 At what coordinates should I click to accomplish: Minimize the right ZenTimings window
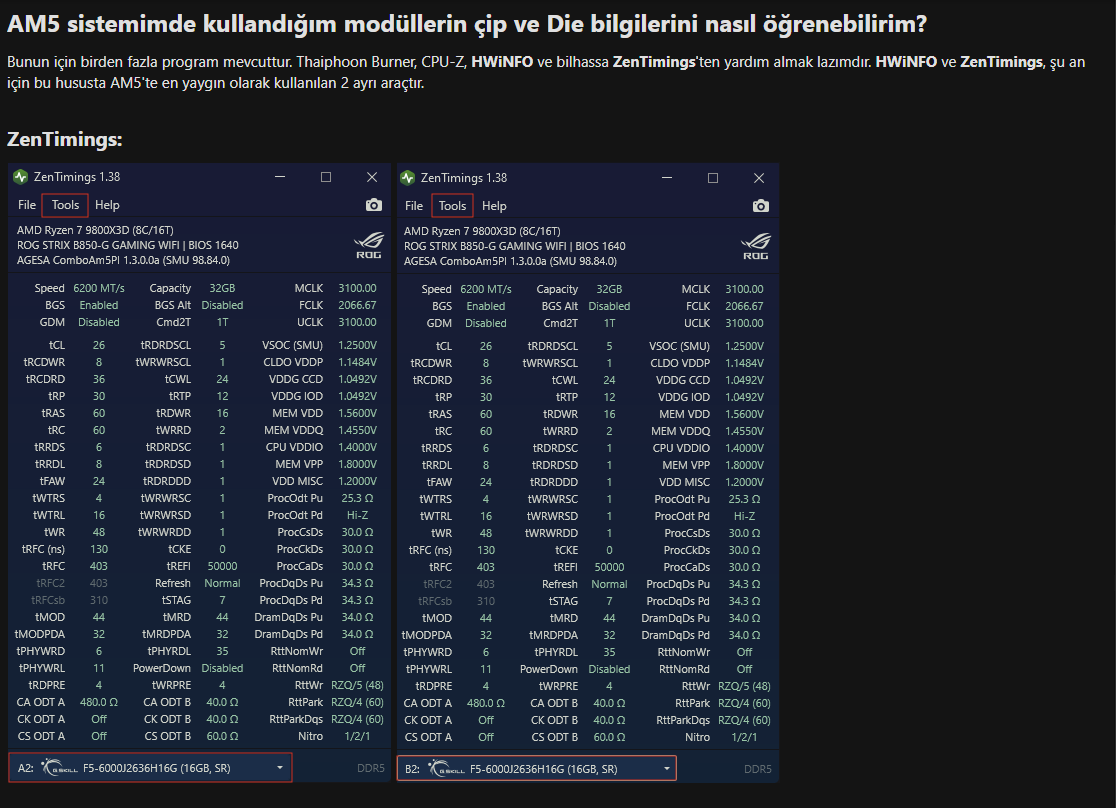pyautogui.click(x=667, y=177)
